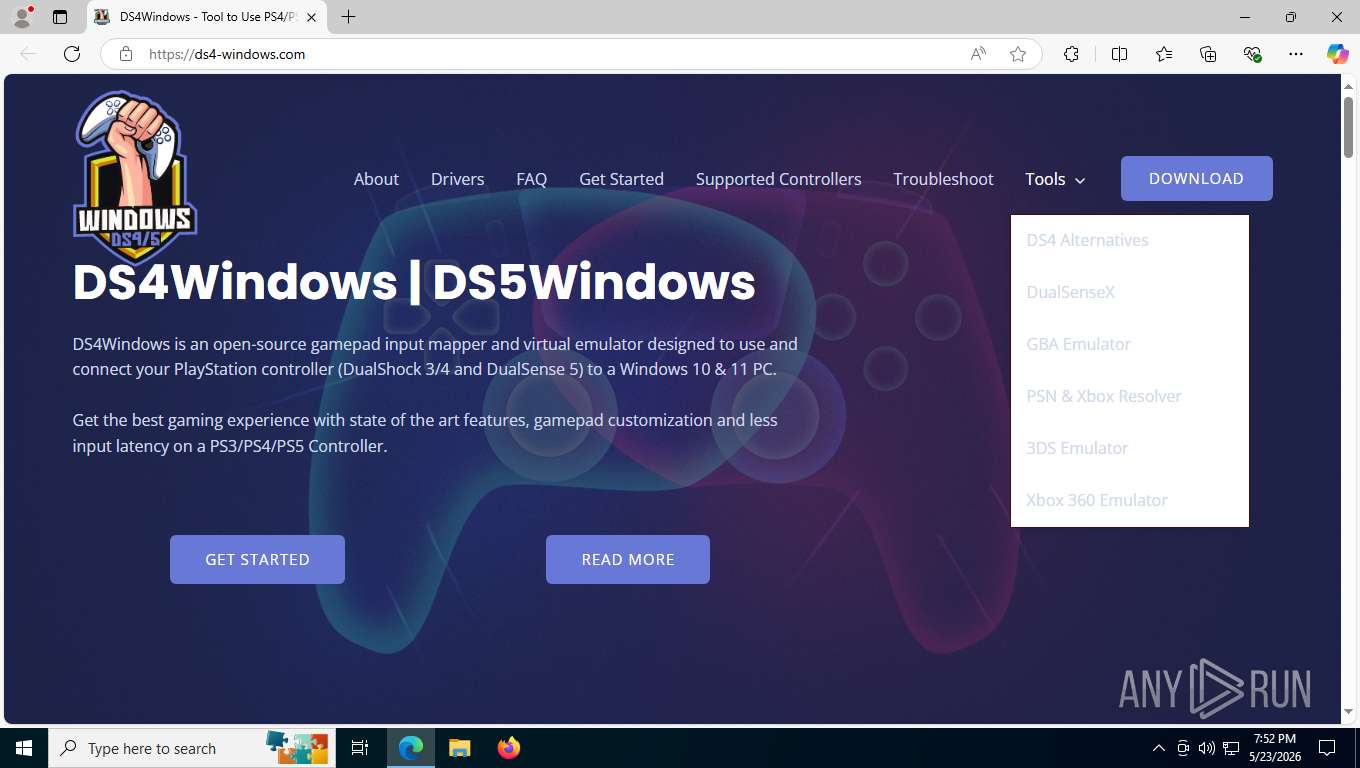Click Microsoft Edge taskbar icon
Image resolution: width=1360 pixels, height=768 pixels.
click(x=411, y=748)
